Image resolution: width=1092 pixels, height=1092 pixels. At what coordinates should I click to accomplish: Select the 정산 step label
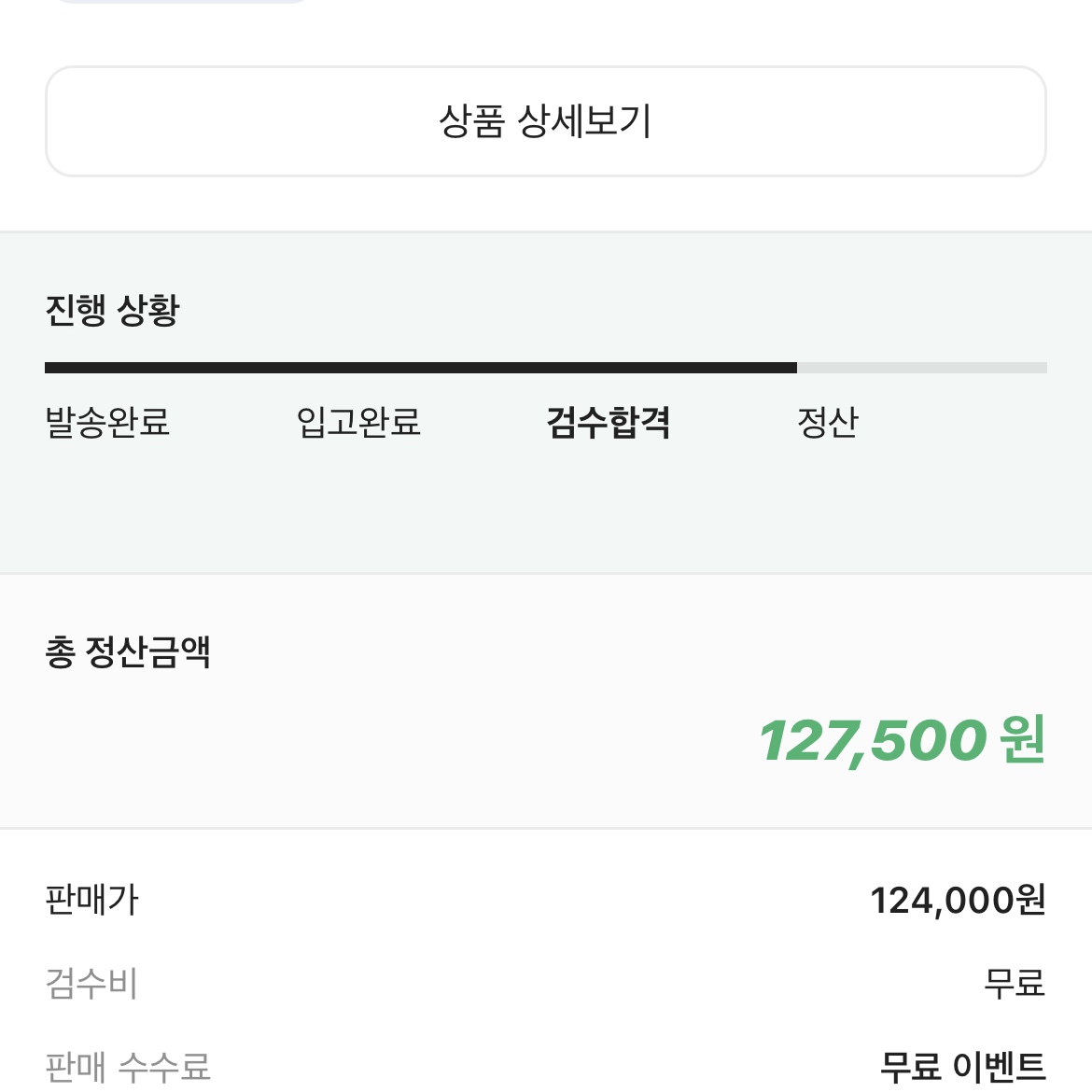tap(827, 422)
